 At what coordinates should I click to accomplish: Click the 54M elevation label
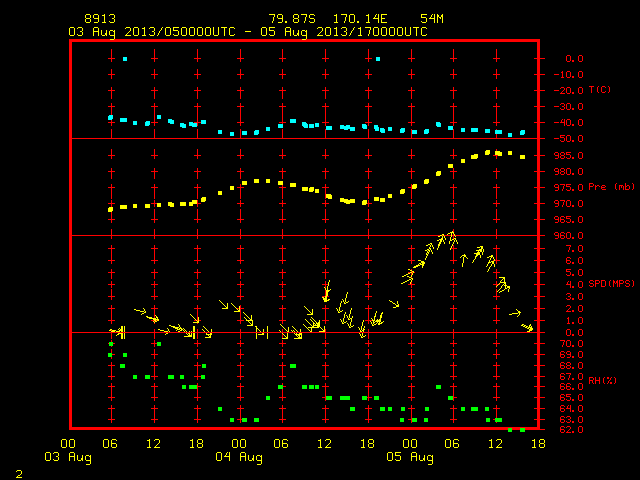(x=431, y=19)
